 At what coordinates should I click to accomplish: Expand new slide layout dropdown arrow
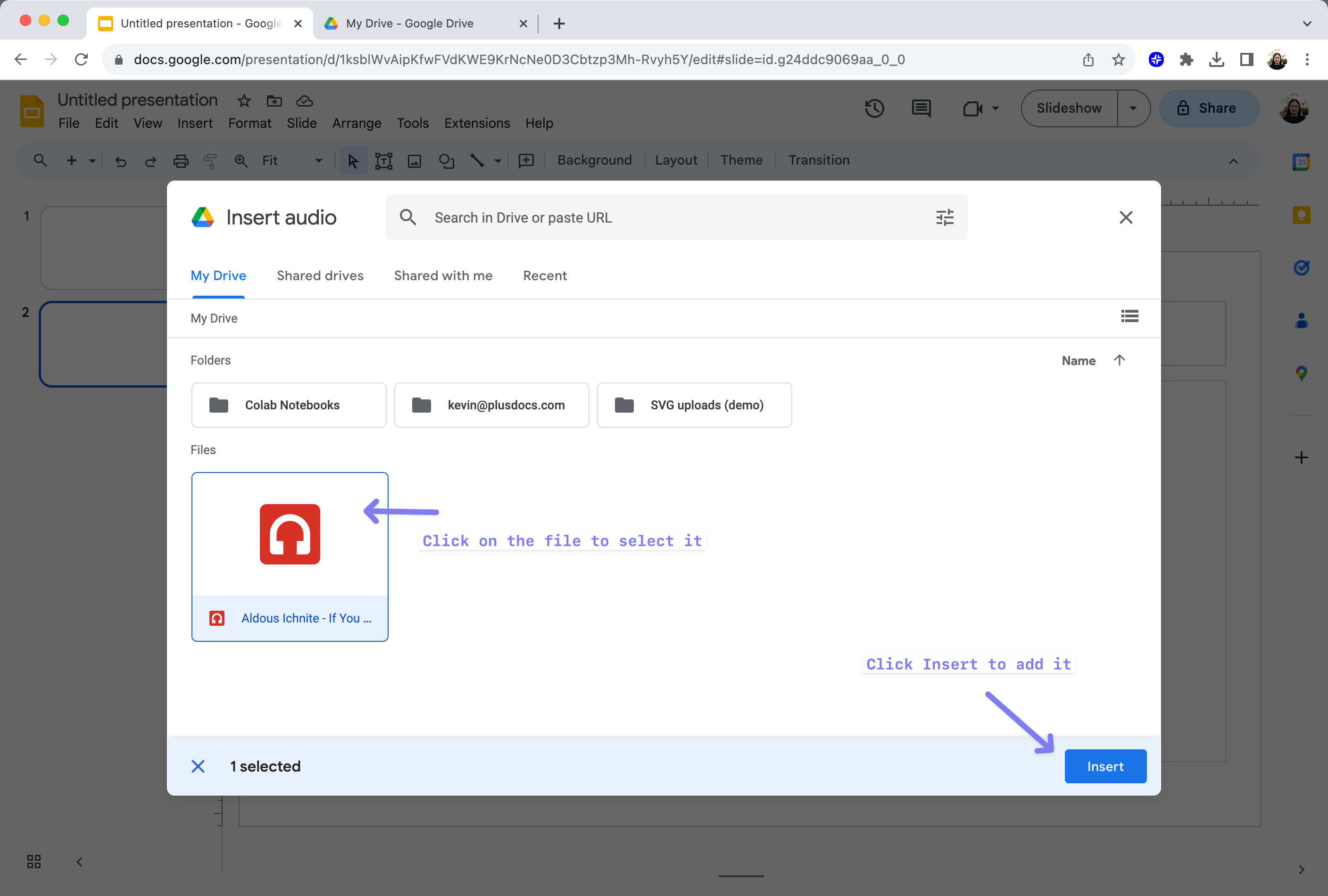(92, 161)
